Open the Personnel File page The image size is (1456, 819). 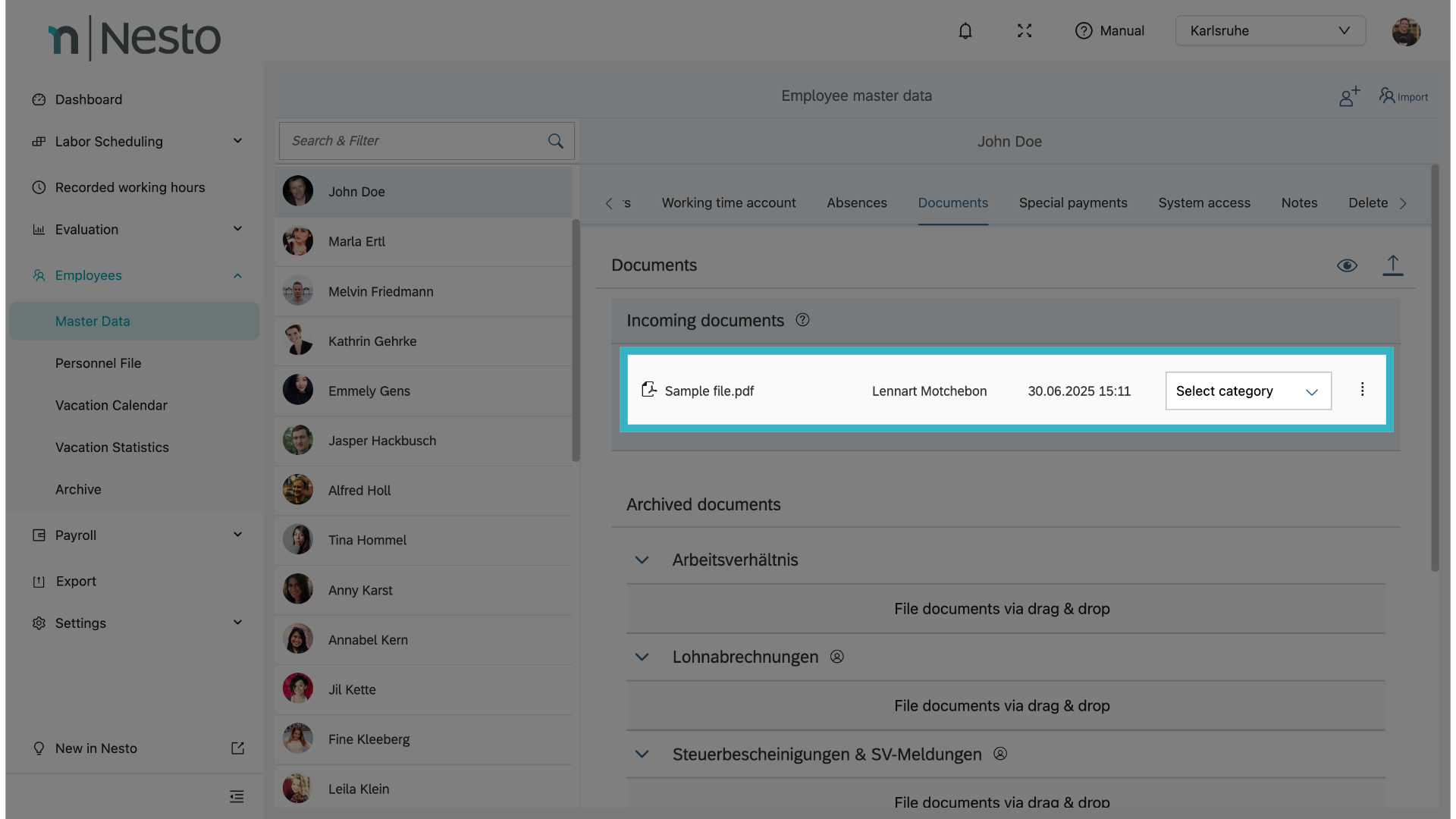pyautogui.click(x=98, y=363)
